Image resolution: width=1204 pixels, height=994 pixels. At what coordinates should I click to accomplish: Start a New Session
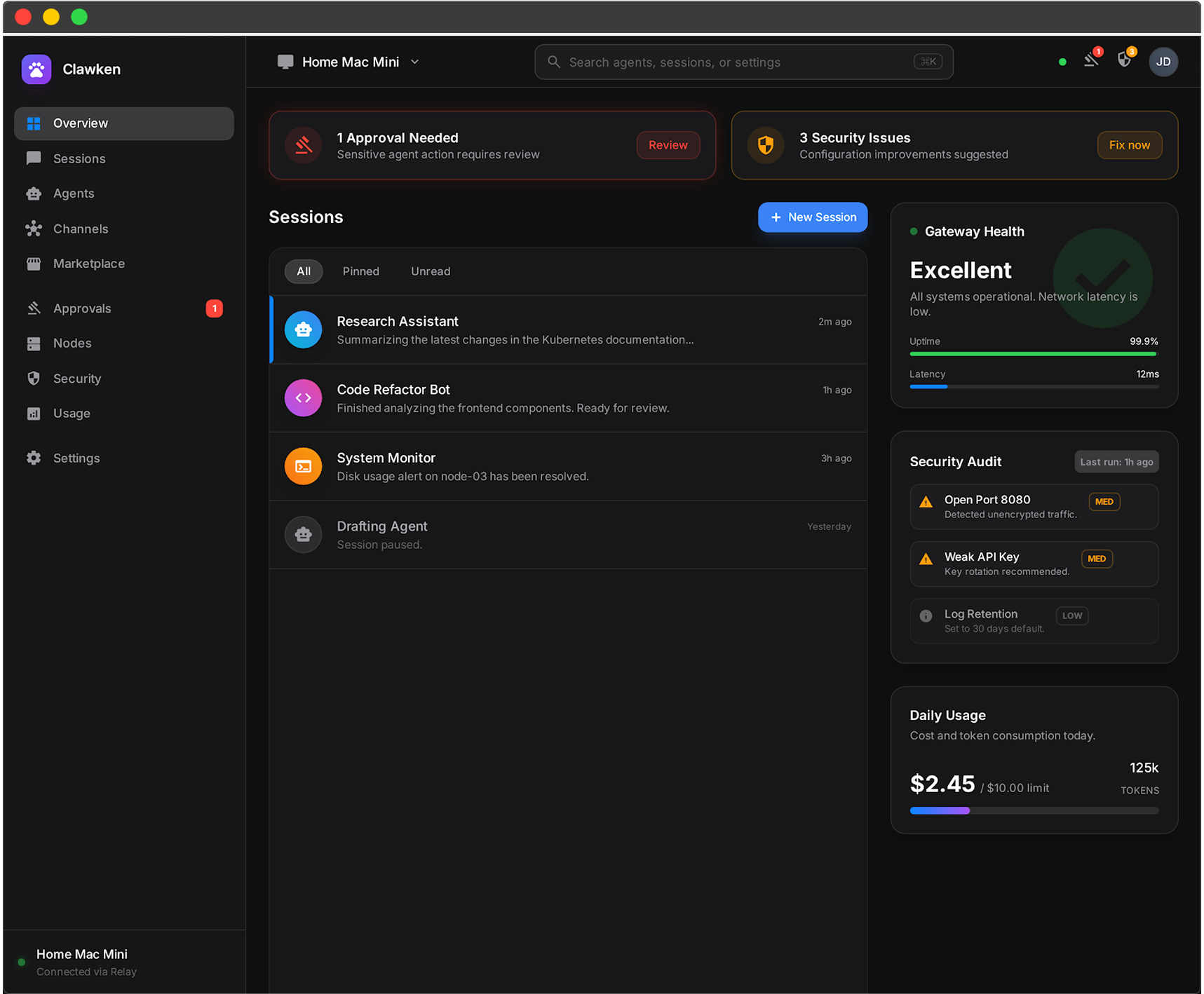point(812,217)
